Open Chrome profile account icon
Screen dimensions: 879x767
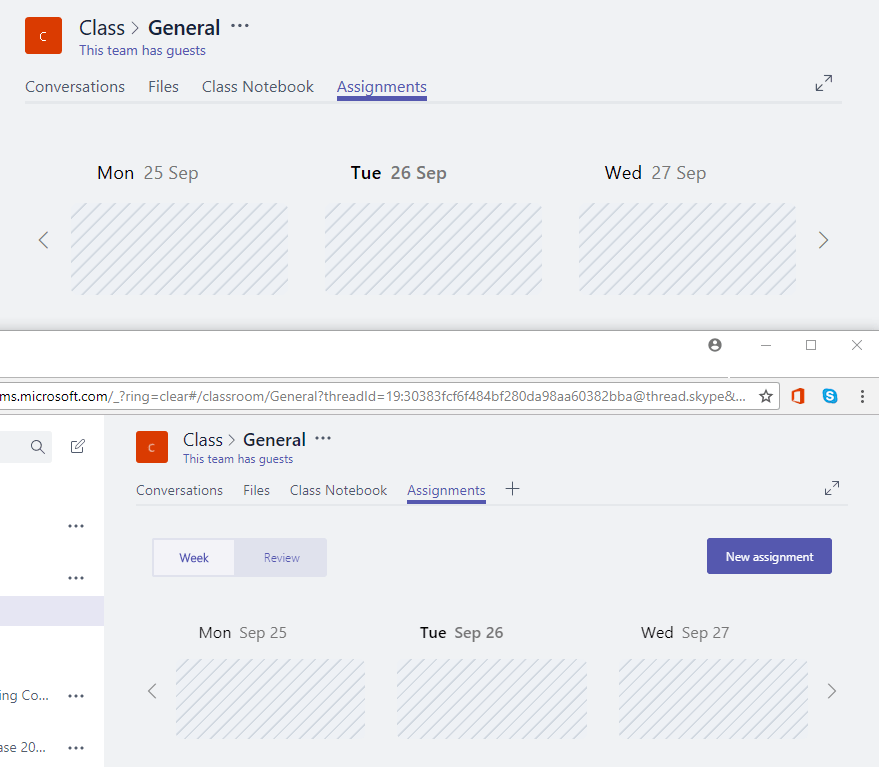coord(715,345)
